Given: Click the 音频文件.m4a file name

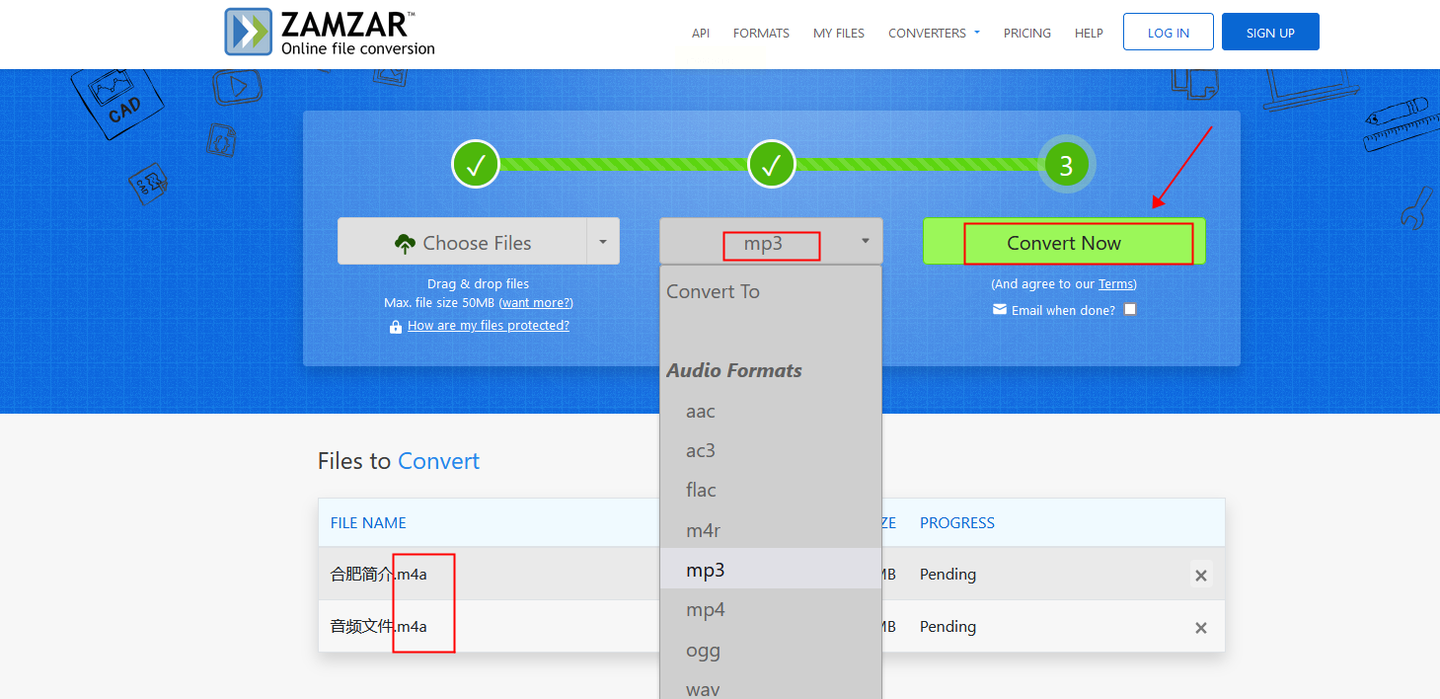Looking at the screenshot, I should (379, 626).
